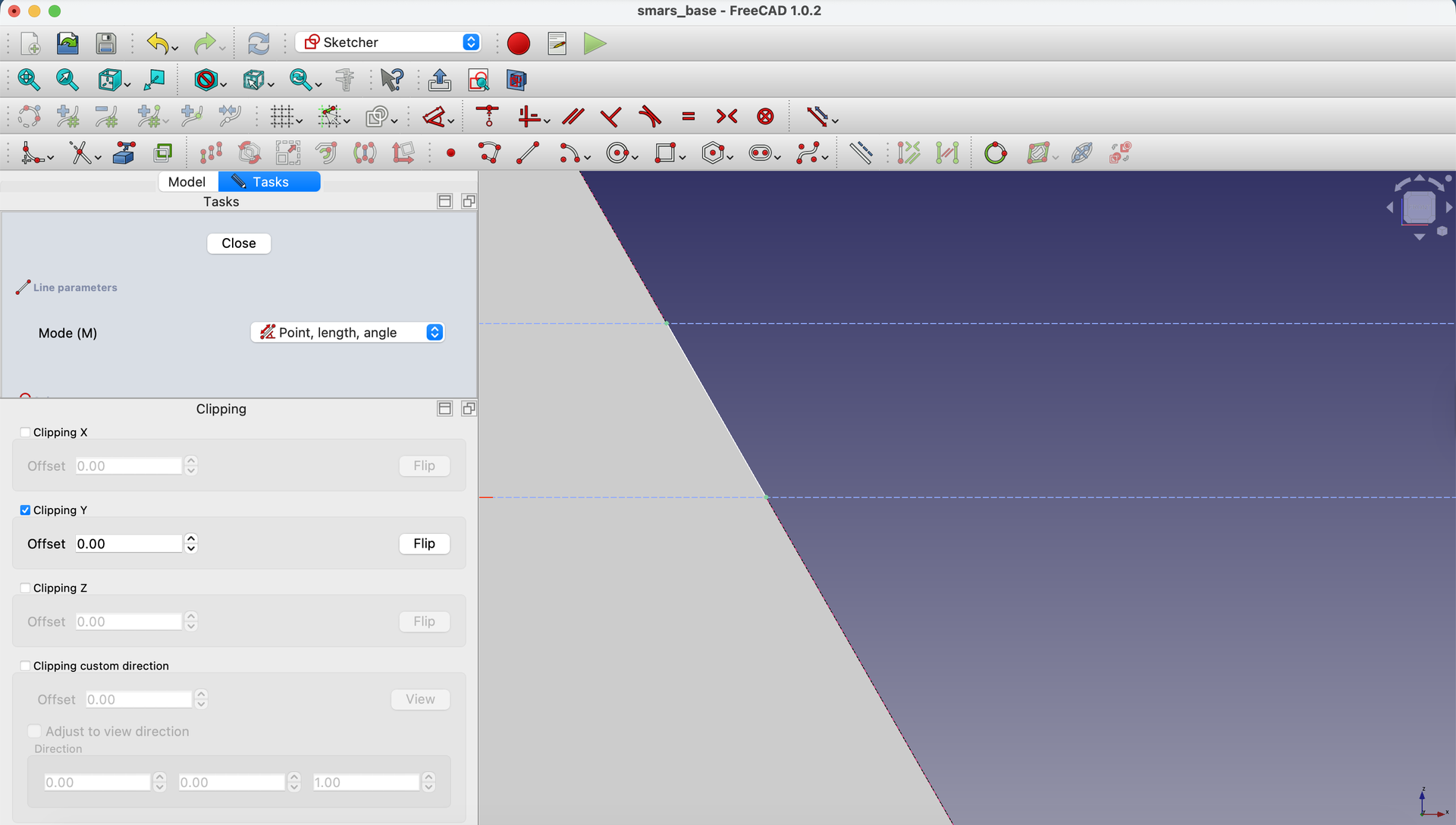Float the Tasks panel
Viewport: 1456px width, 825px height.
pos(469,201)
